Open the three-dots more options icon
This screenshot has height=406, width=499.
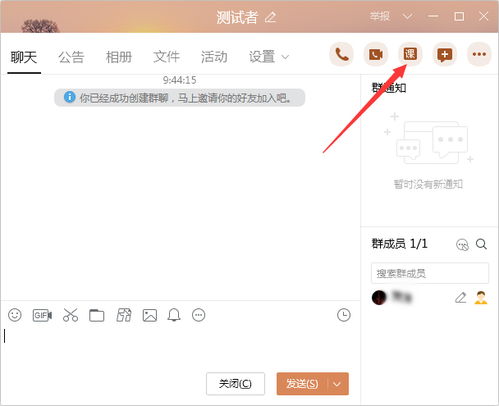click(479, 54)
